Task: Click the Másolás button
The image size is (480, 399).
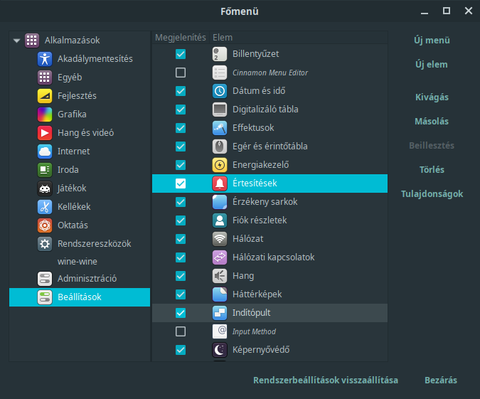Action: (x=432, y=121)
